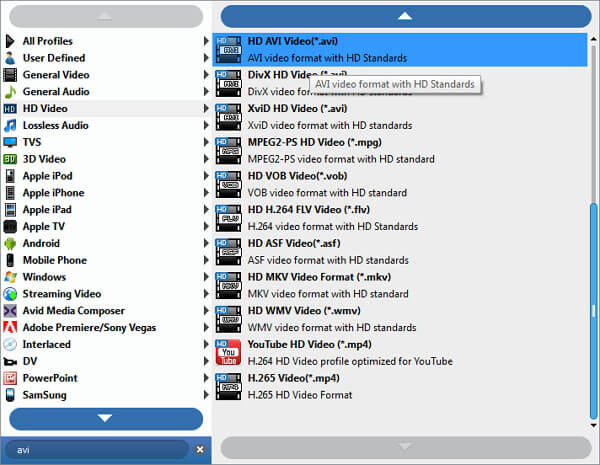Screen dimensions: 600x465
Task: Click the avi search input field
Action: click(95, 450)
